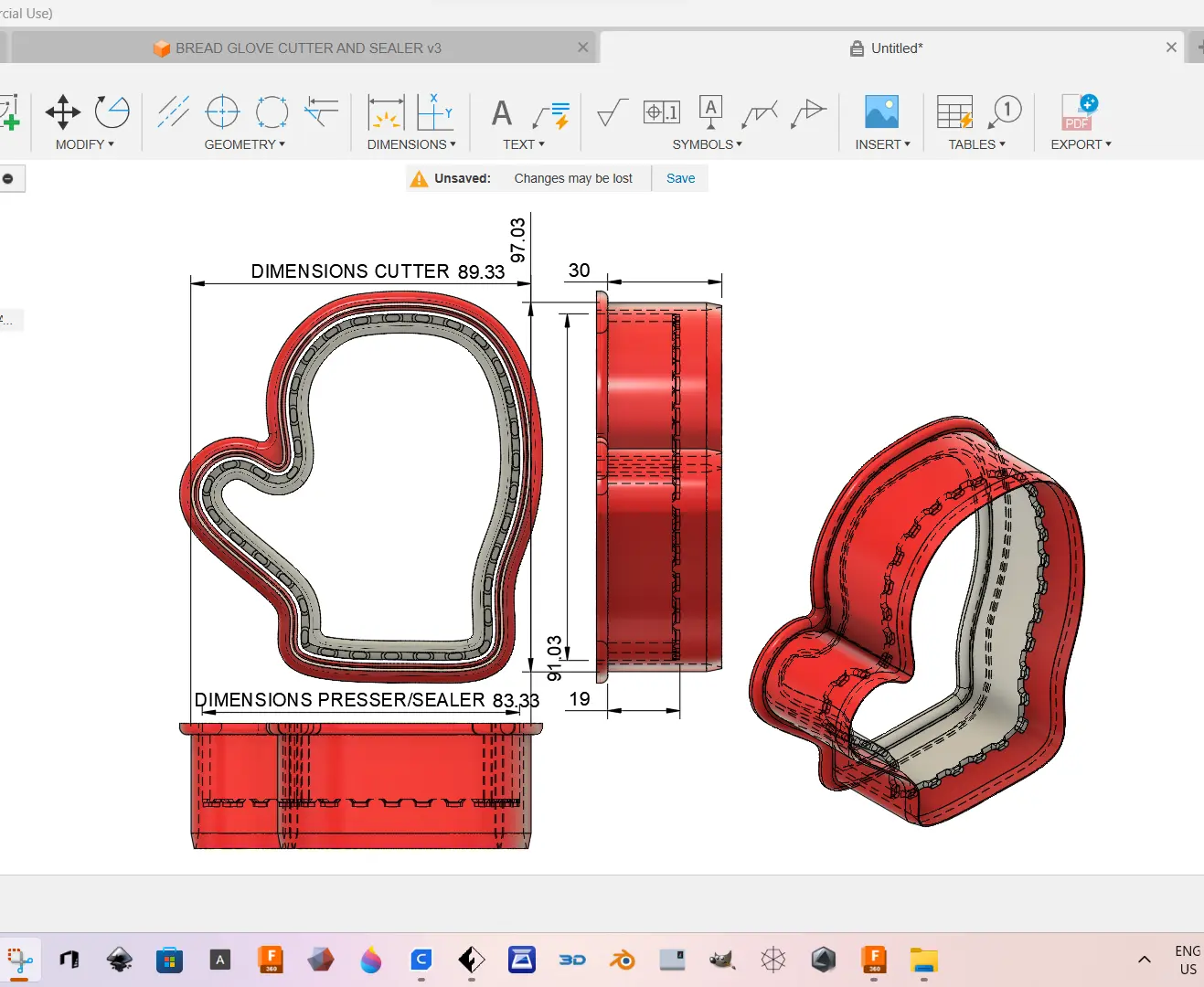
Task: Open the DIMENSIONS dropdown menu
Action: [x=411, y=144]
